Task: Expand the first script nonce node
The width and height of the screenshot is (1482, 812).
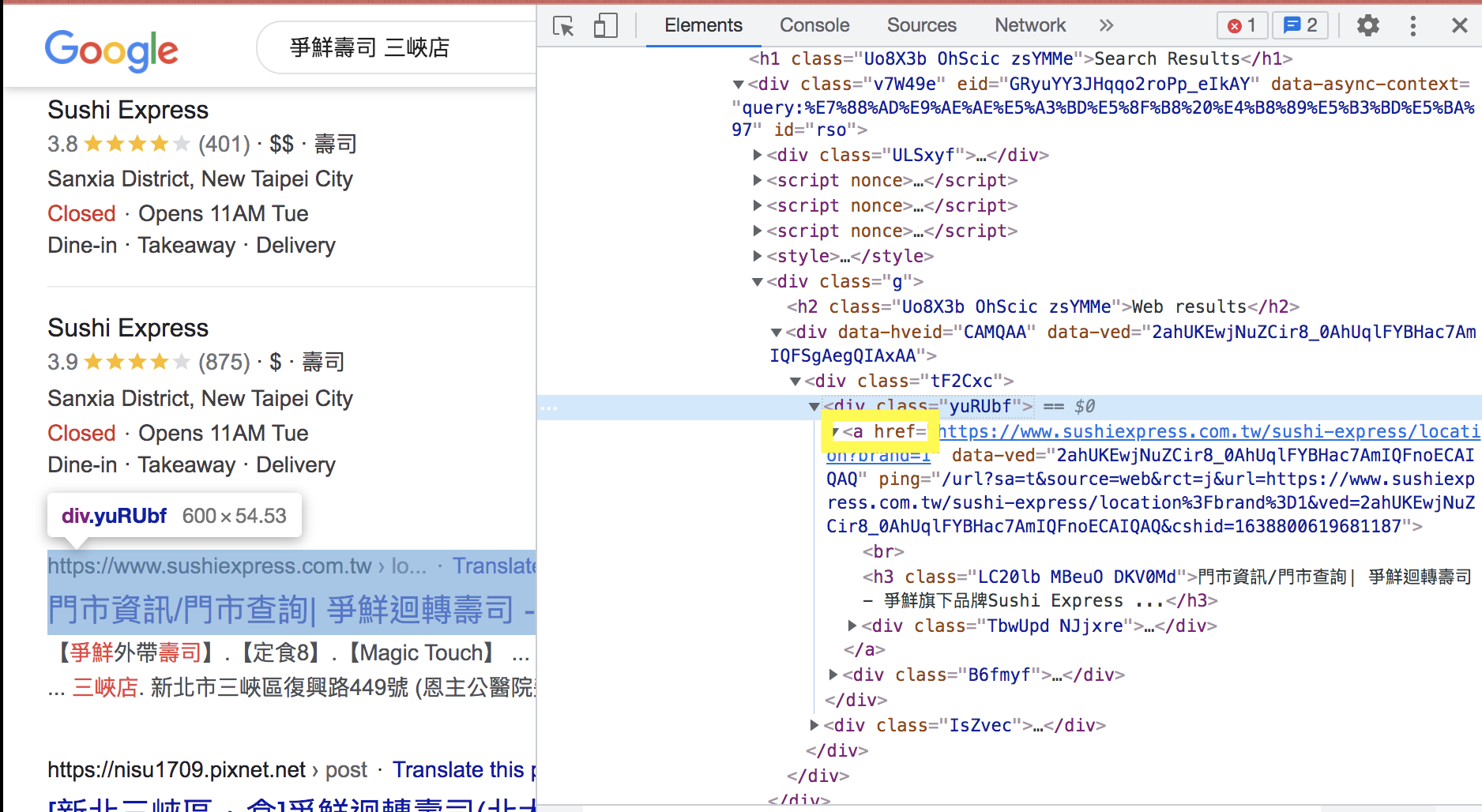Action: (x=758, y=181)
